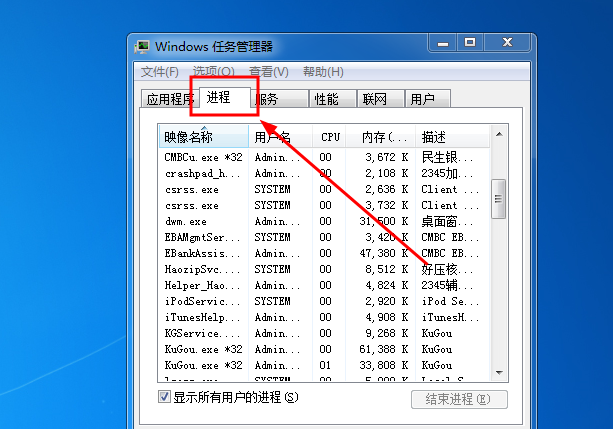Screen dimensions: 613x429
Task: Click the 31,500 K memory value
Action: coord(384,221)
